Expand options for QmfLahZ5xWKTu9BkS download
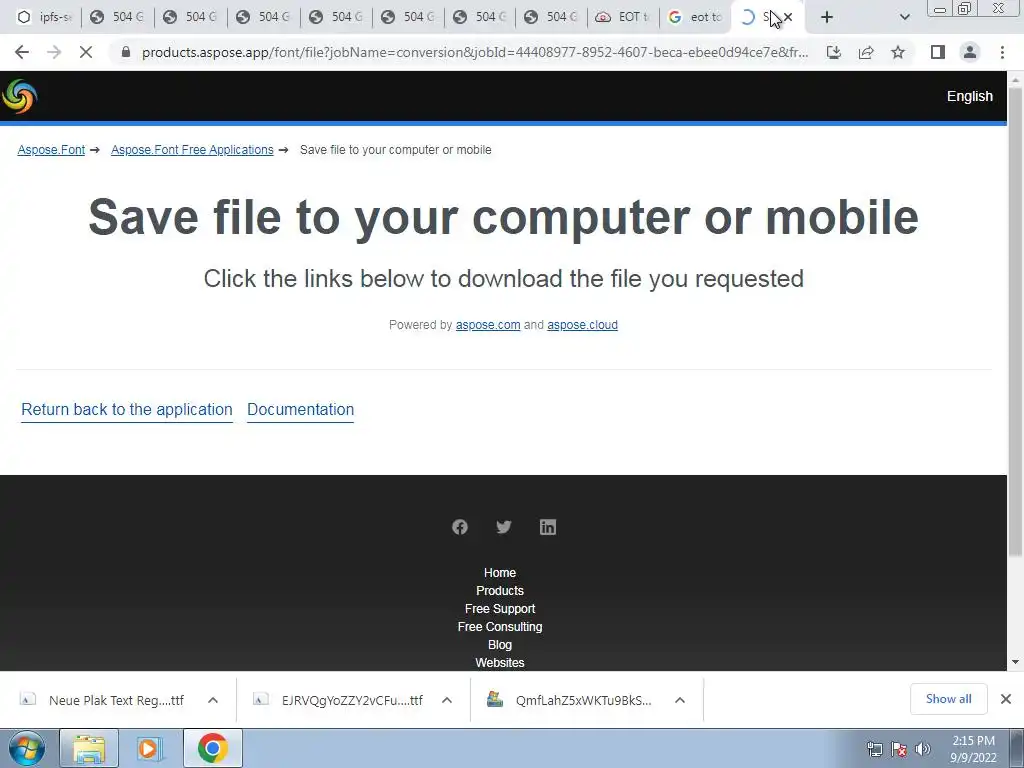This screenshot has height=768, width=1024. (680, 700)
